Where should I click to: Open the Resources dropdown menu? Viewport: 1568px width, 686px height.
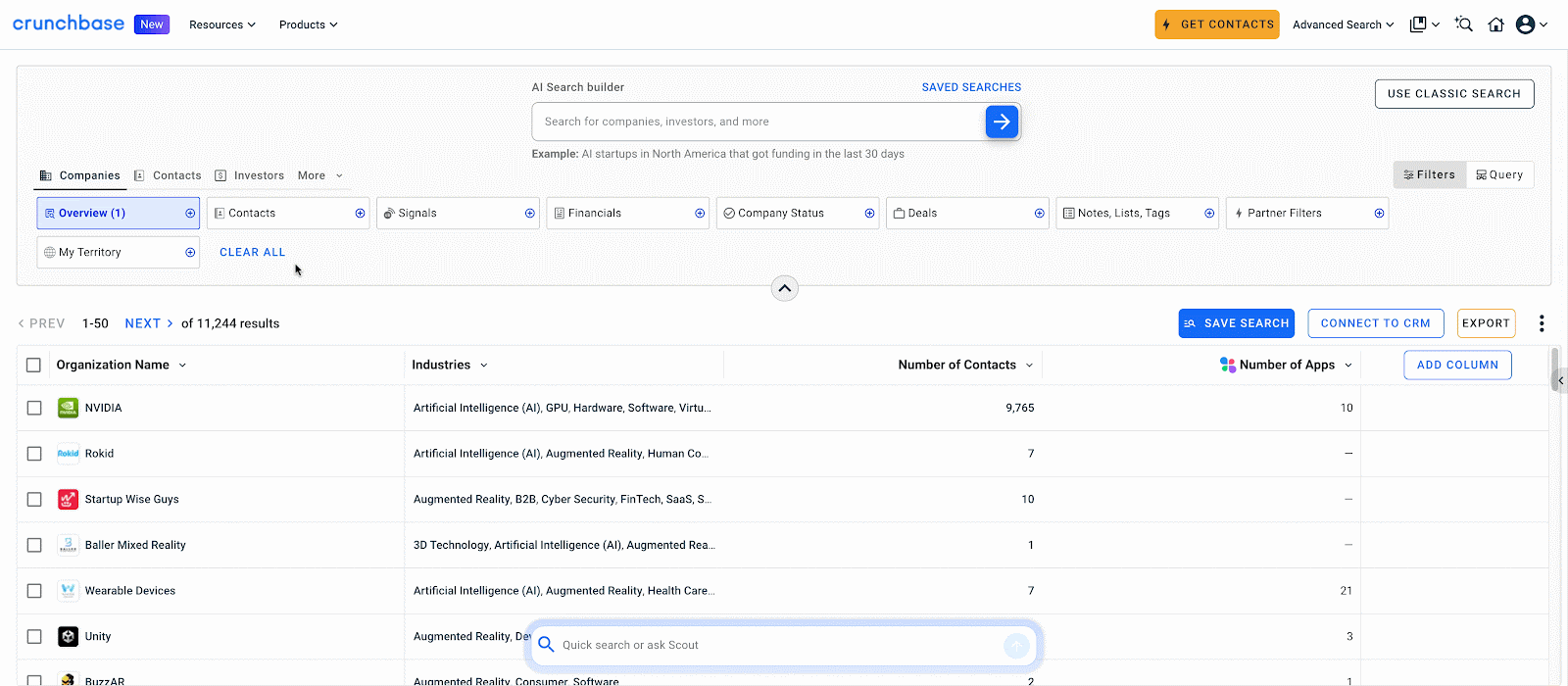pos(222,24)
